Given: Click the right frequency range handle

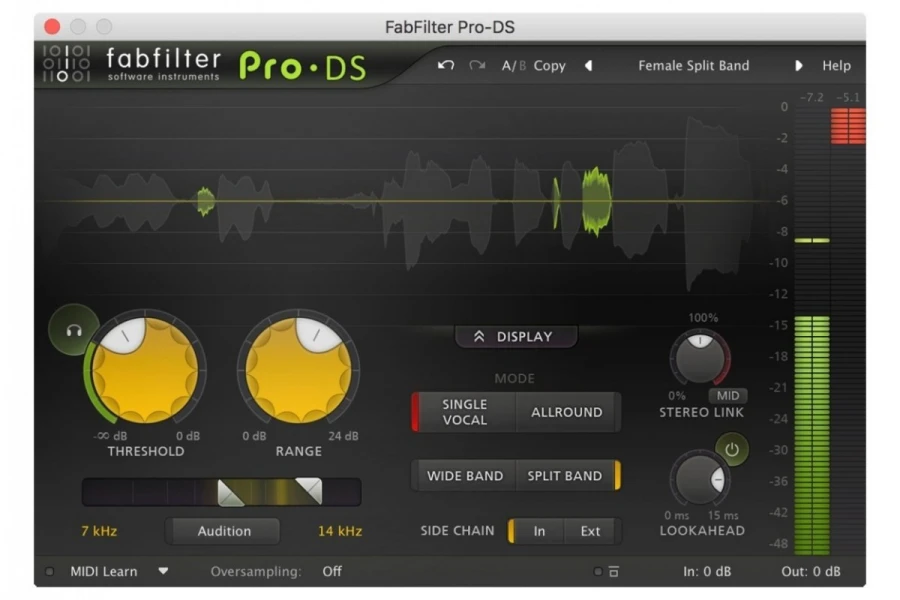Looking at the screenshot, I should 309,491.
